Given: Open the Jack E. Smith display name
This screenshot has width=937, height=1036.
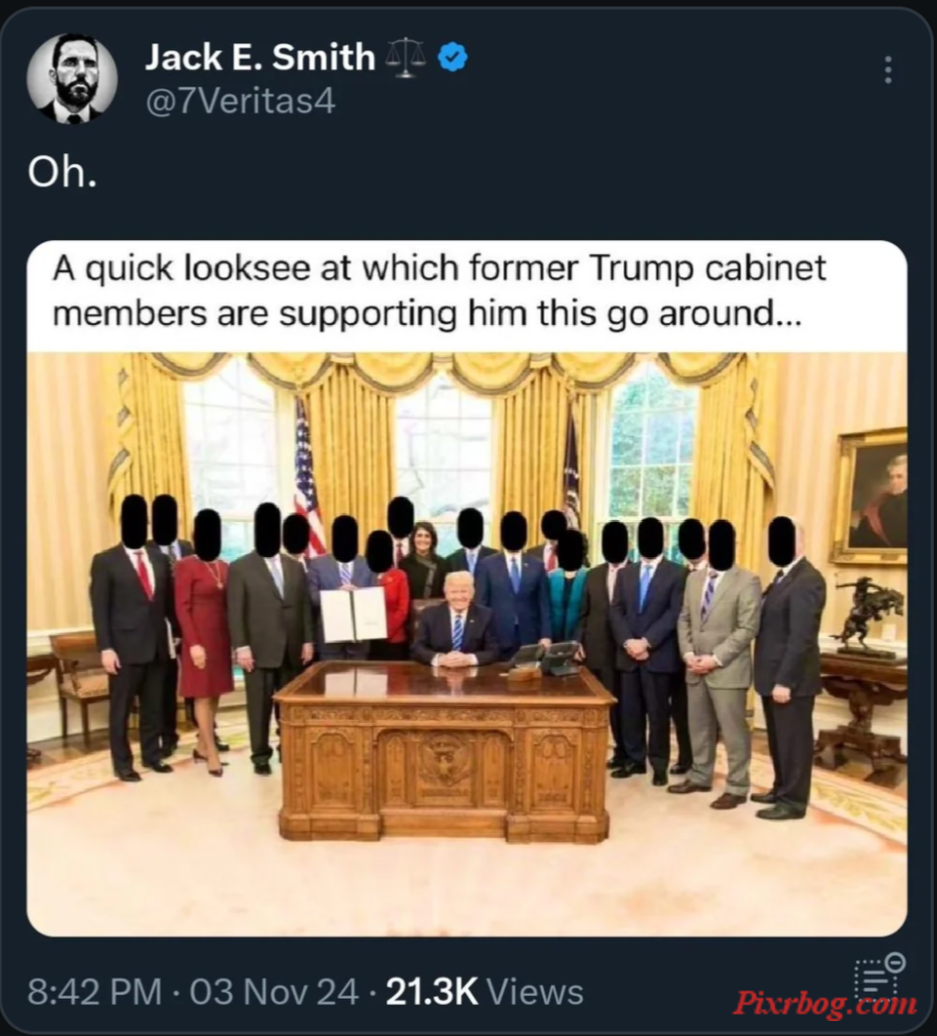Looking at the screenshot, I should (260, 57).
